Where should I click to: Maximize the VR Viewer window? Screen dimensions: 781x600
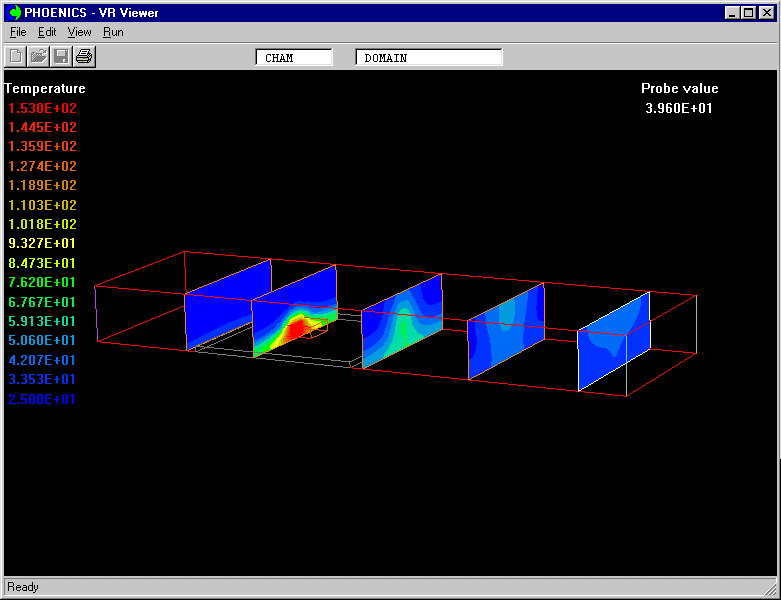click(748, 13)
